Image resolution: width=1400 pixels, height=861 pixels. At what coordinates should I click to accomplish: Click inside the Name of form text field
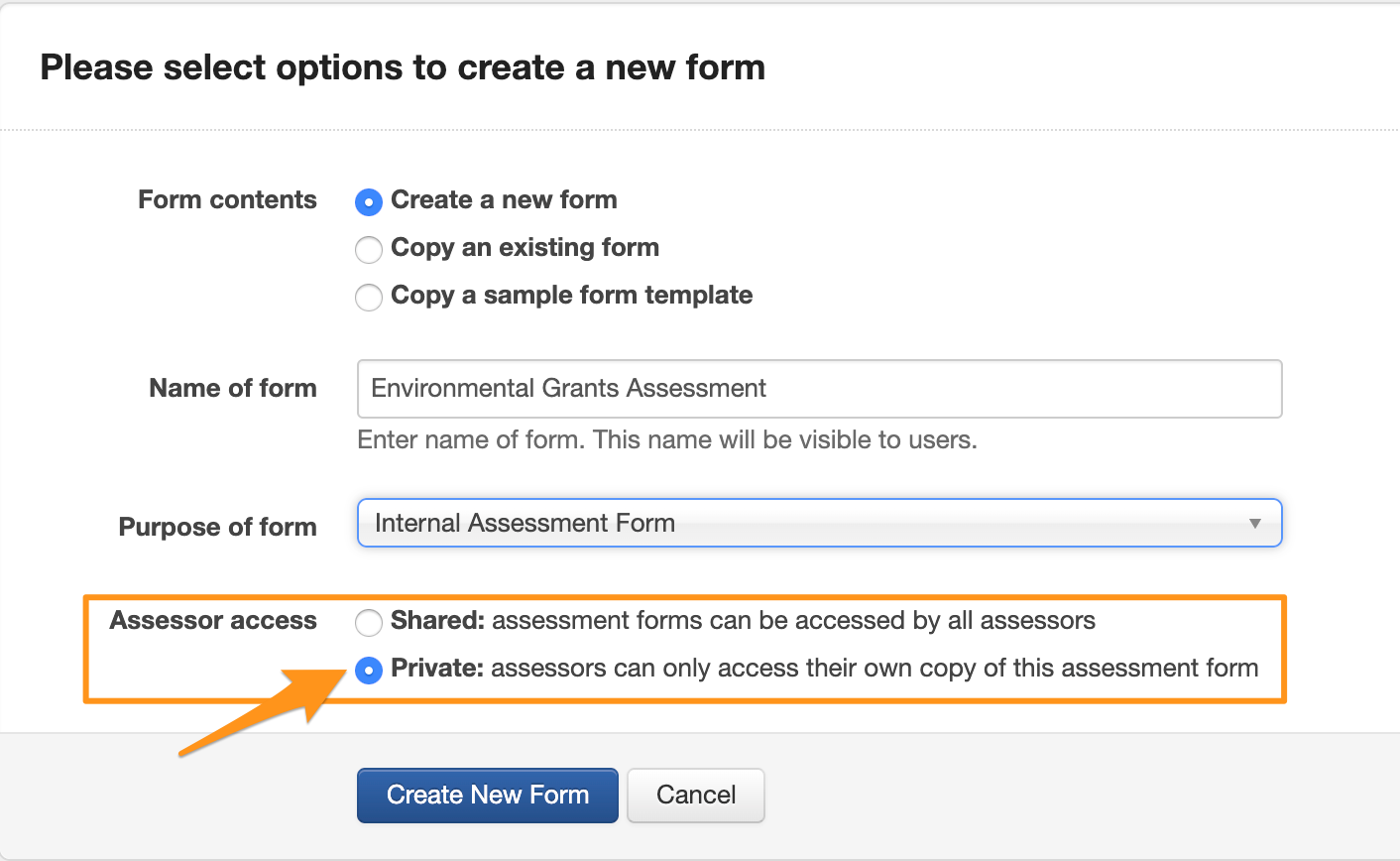819,389
